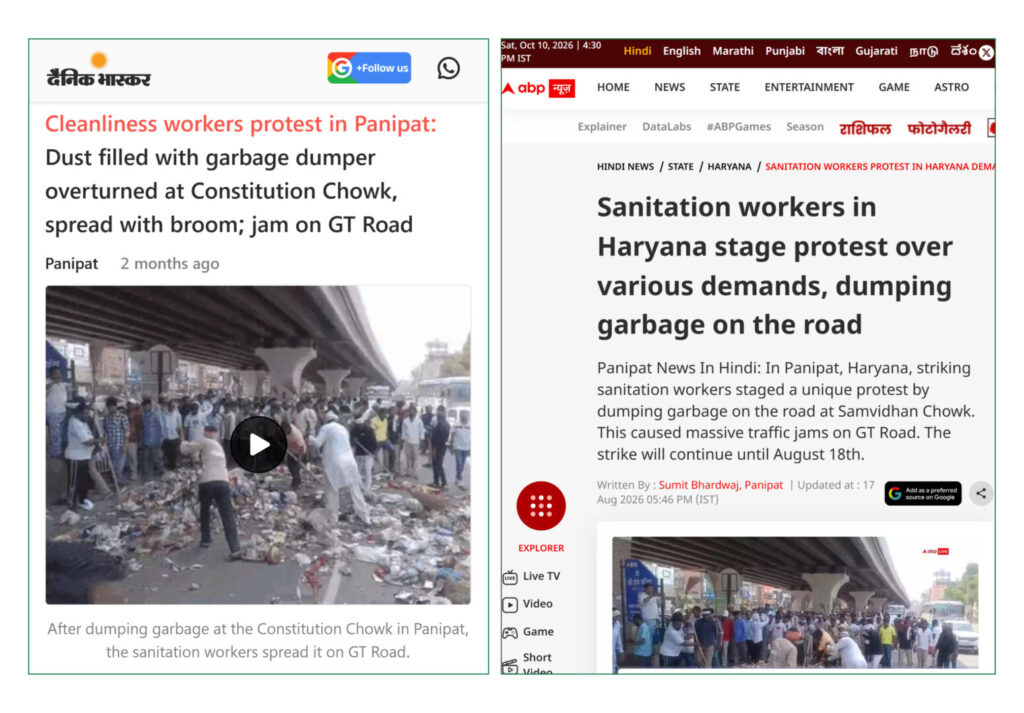Switch language to Tamil (நாடு)
The height and width of the screenshot is (713, 1024).
point(923,51)
